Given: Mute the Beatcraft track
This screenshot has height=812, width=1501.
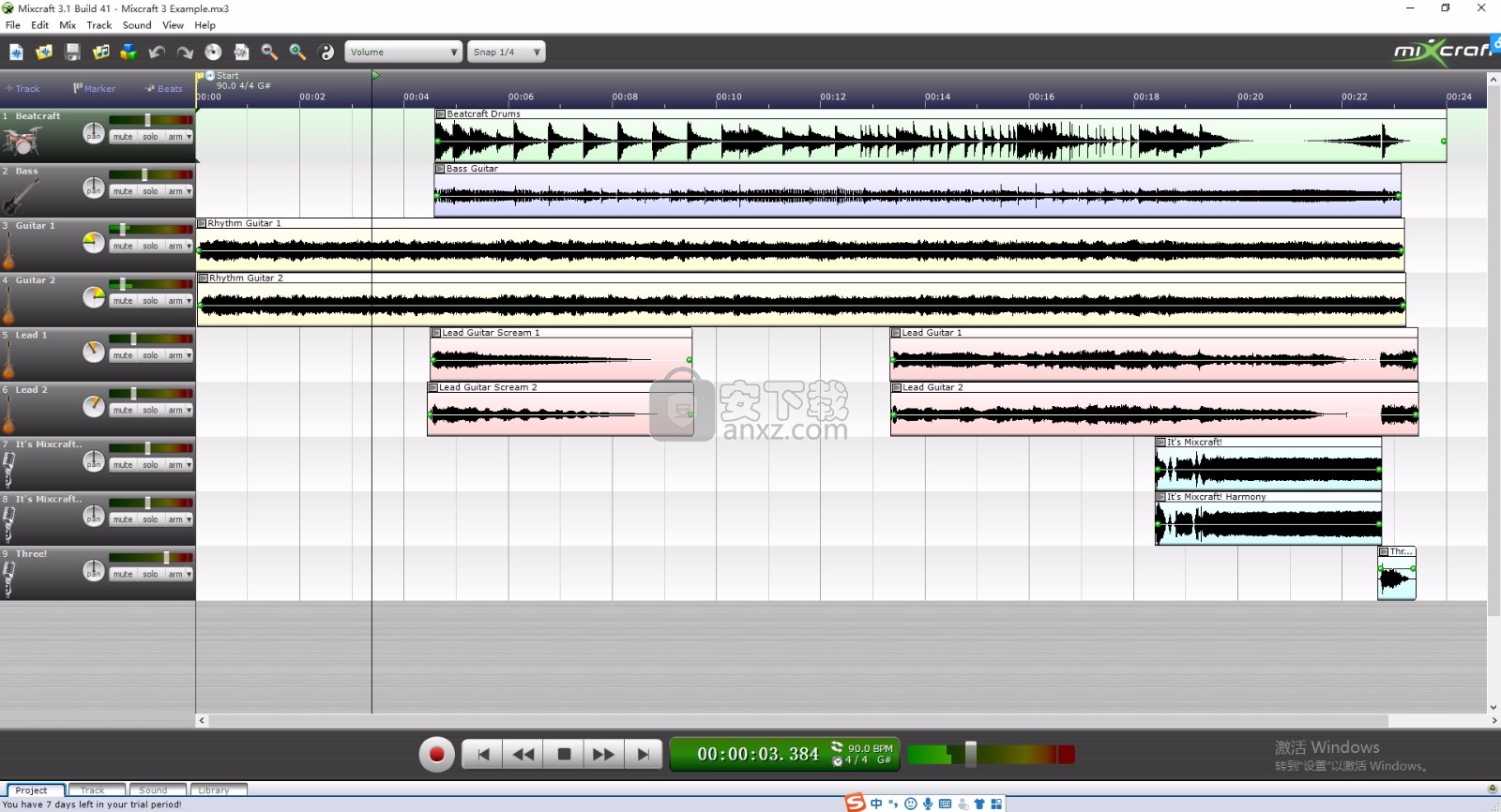Looking at the screenshot, I should tap(123, 137).
